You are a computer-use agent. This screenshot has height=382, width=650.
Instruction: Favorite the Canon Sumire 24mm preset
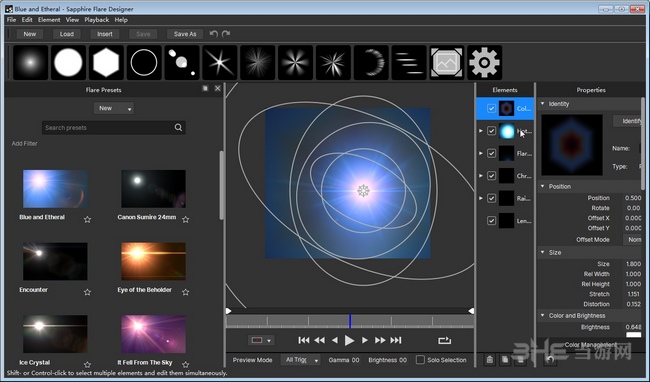185,220
